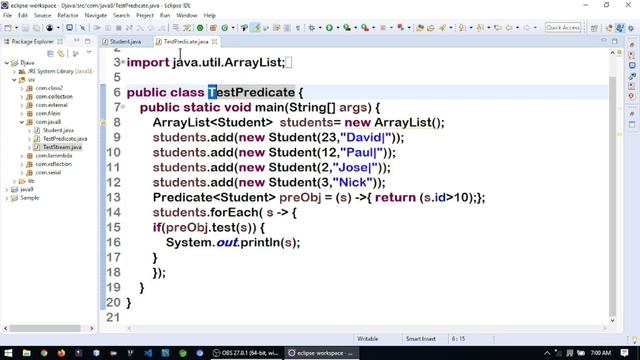This screenshot has width=640, height=360.
Task: Open Firefox from the taskbar
Action: pyautogui.click(x=61, y=353)
